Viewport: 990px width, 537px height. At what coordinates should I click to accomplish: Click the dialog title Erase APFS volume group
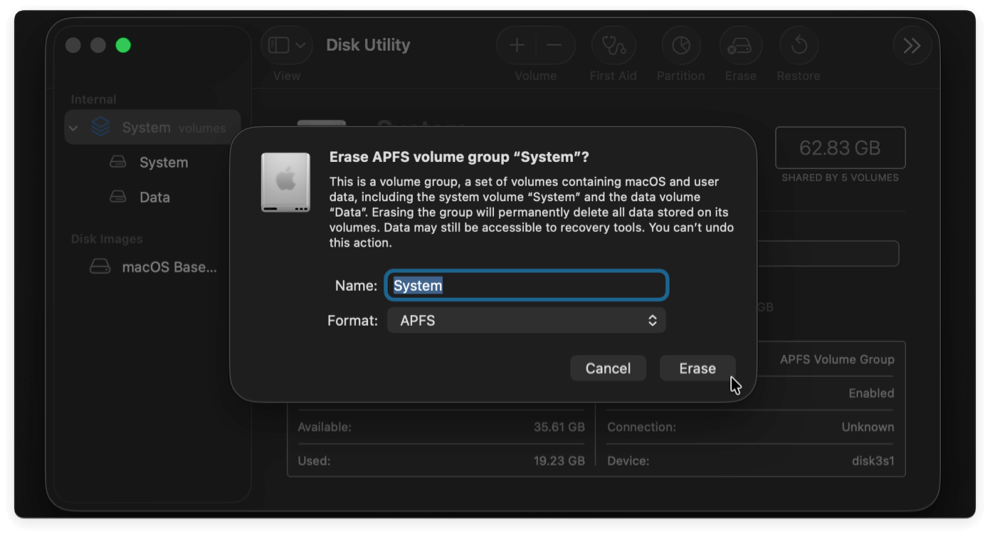459,156
